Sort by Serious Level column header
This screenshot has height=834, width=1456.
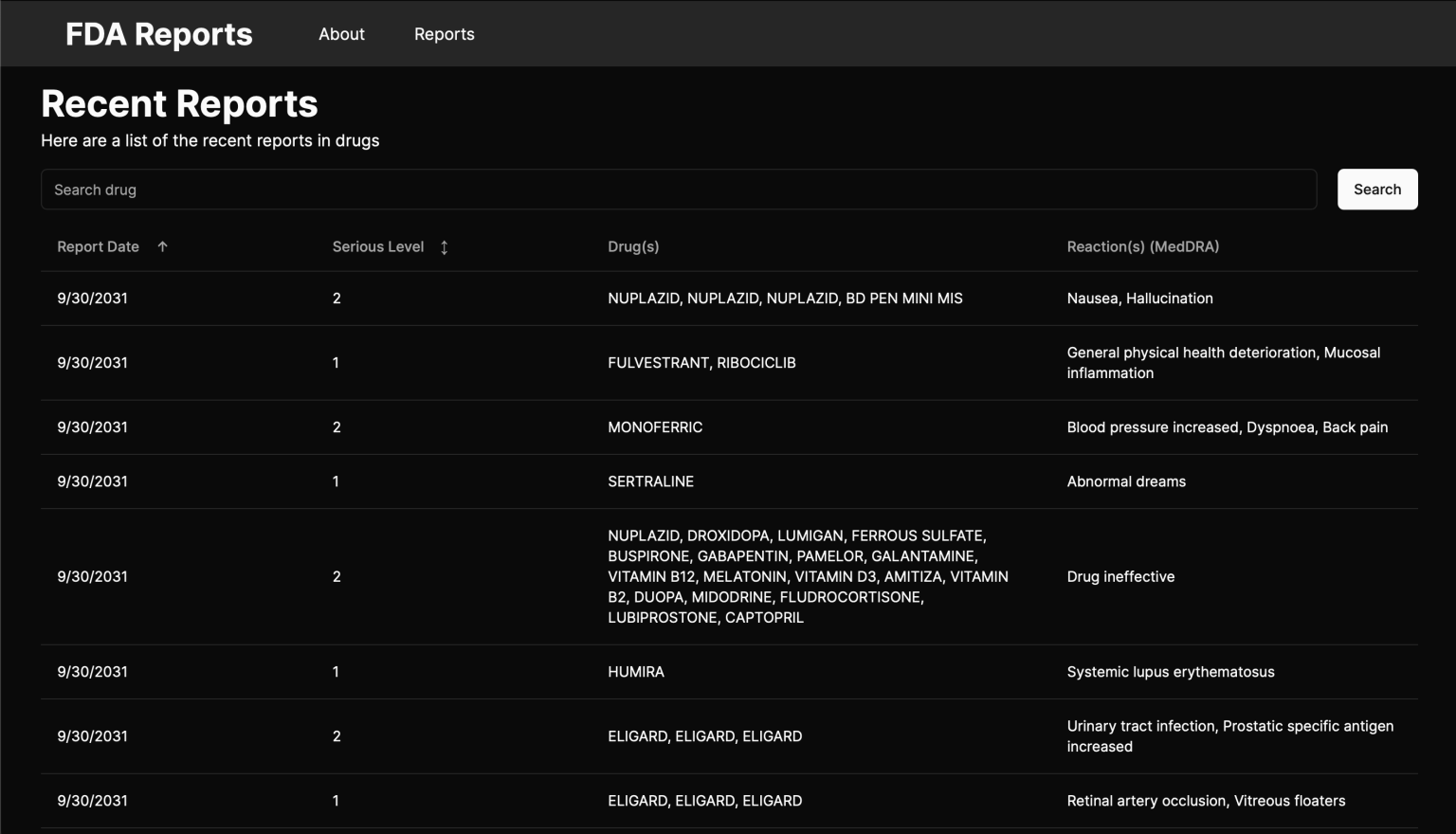point(377,246)
